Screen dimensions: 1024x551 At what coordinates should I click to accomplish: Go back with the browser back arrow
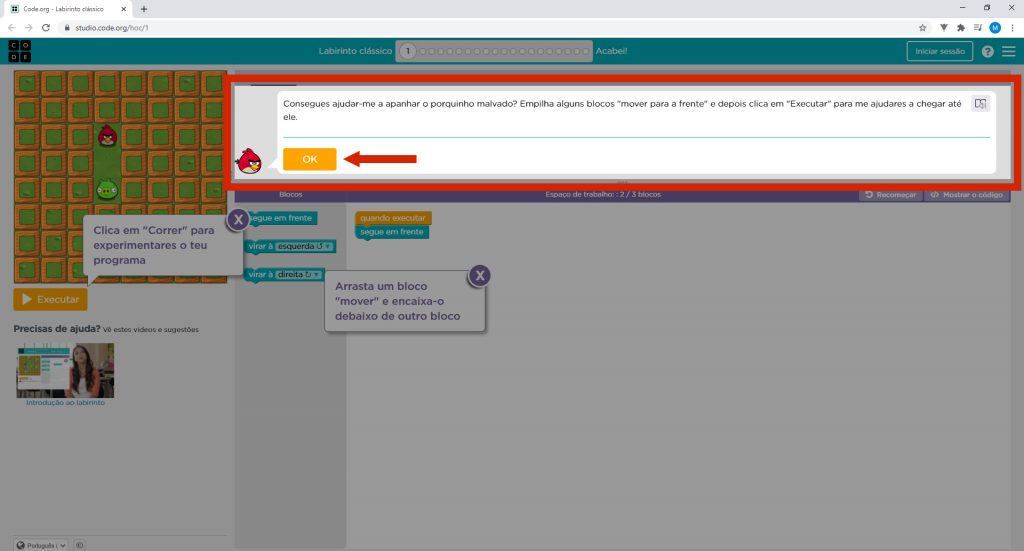pos(11,27)
